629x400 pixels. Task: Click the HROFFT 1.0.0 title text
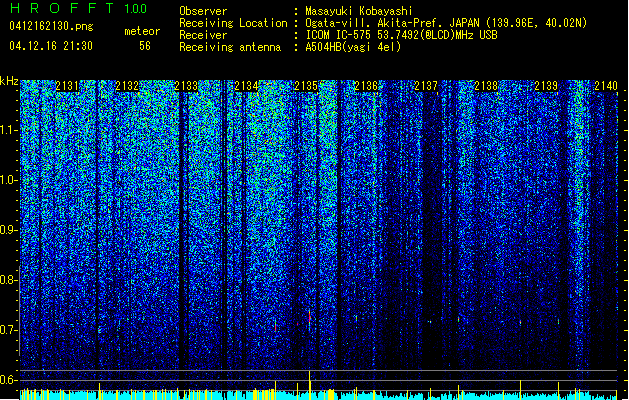click(79, 8)
